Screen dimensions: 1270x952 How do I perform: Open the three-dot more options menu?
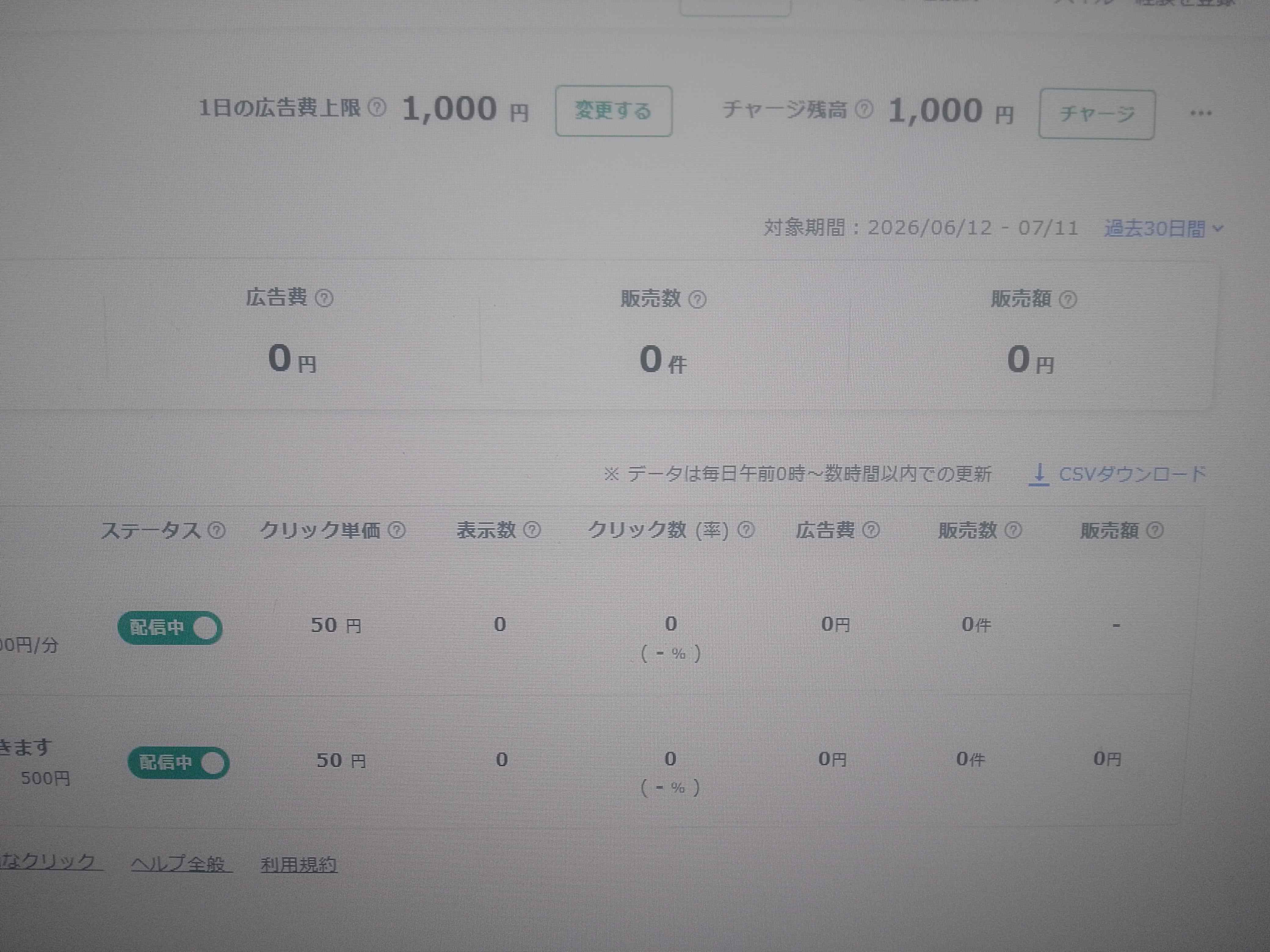1200,113
